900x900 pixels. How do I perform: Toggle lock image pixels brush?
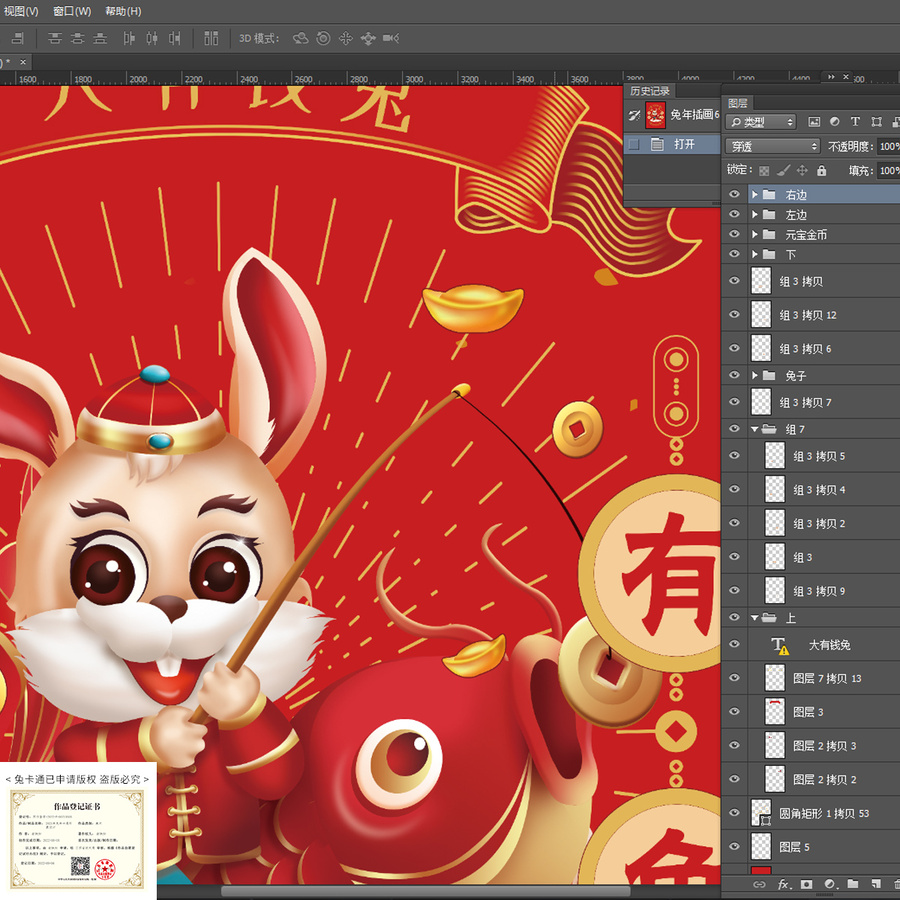783,170
